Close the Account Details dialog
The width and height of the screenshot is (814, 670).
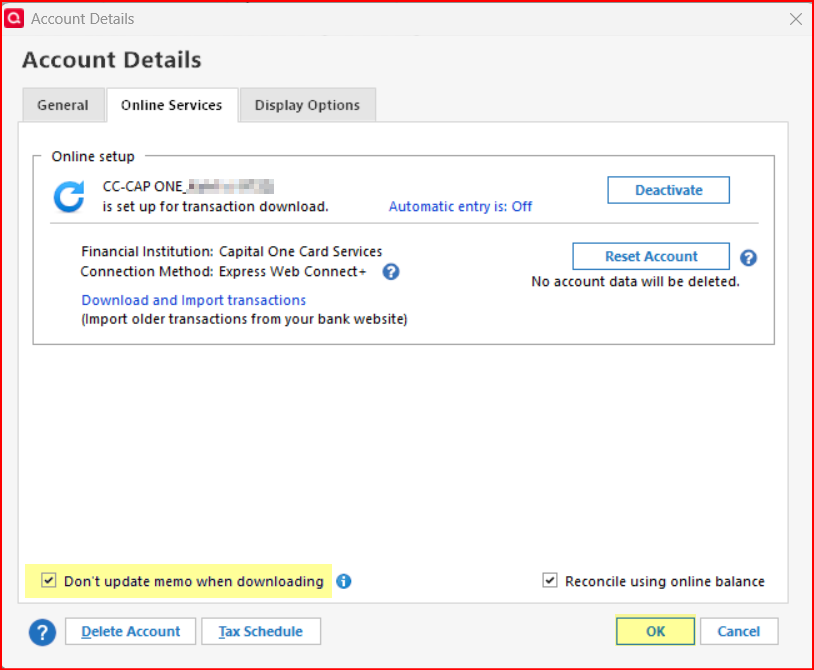[x=795, y=19]
